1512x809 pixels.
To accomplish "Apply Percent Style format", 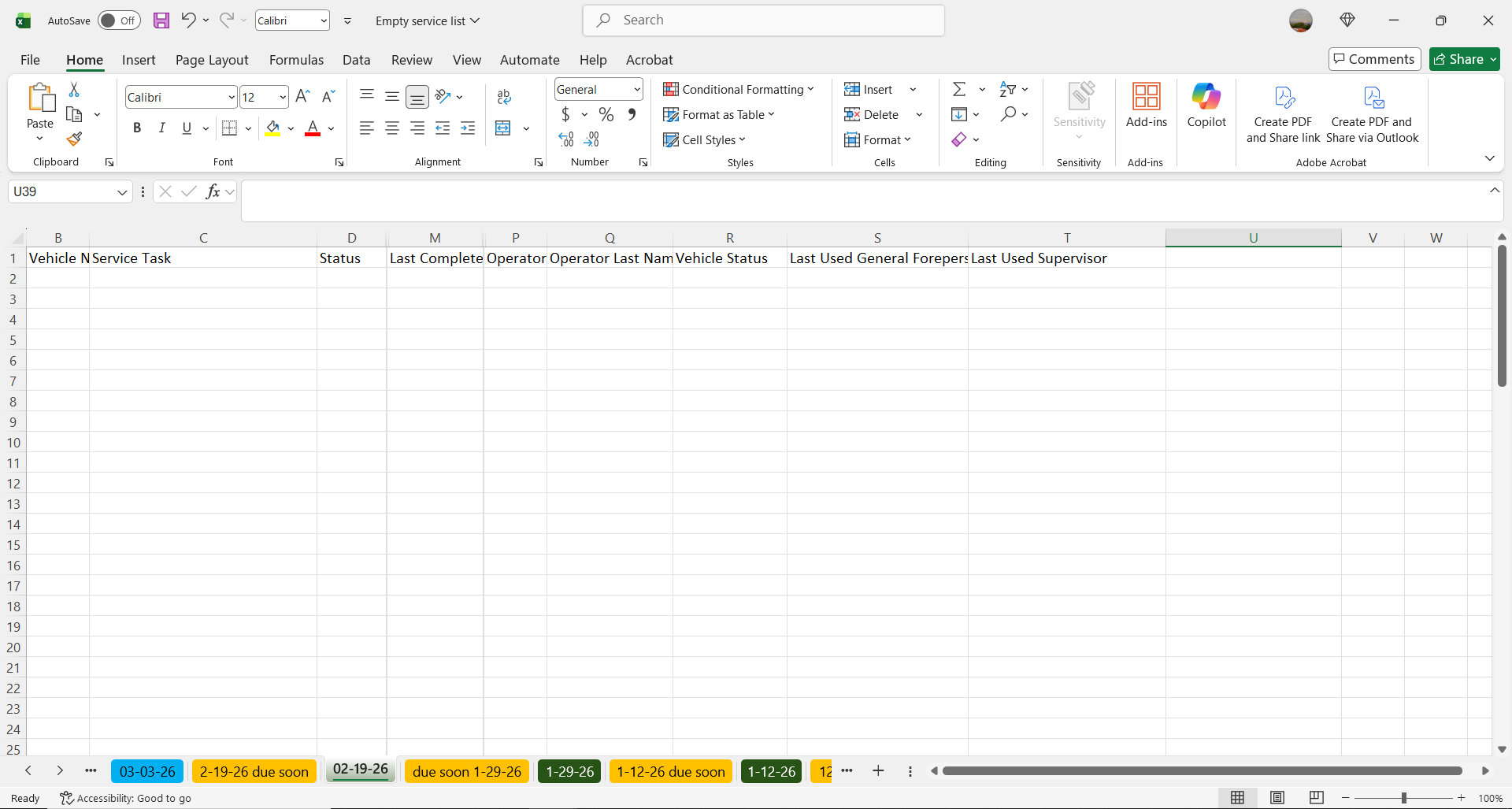I will tap(606, 115).
